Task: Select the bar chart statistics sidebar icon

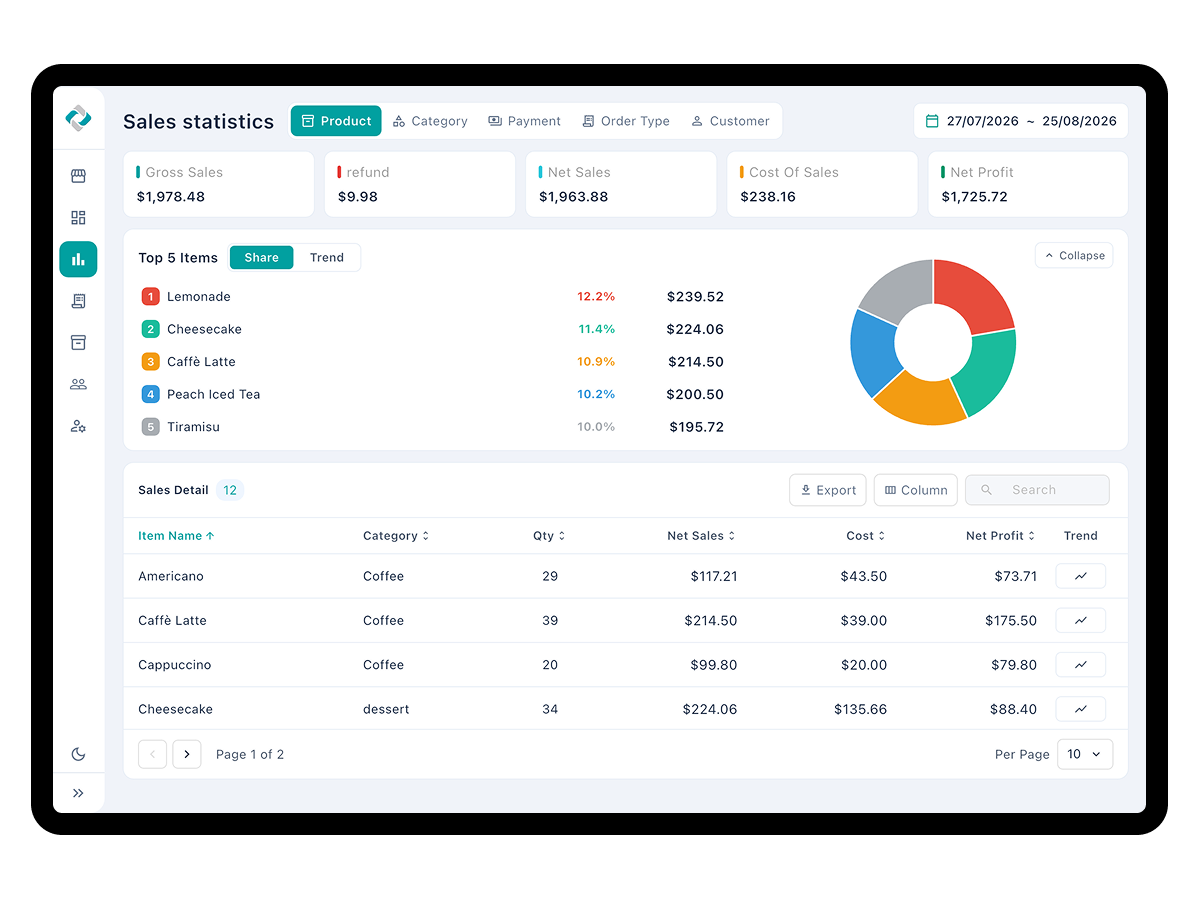Action: pyautogui.click(x=78, y=259)
